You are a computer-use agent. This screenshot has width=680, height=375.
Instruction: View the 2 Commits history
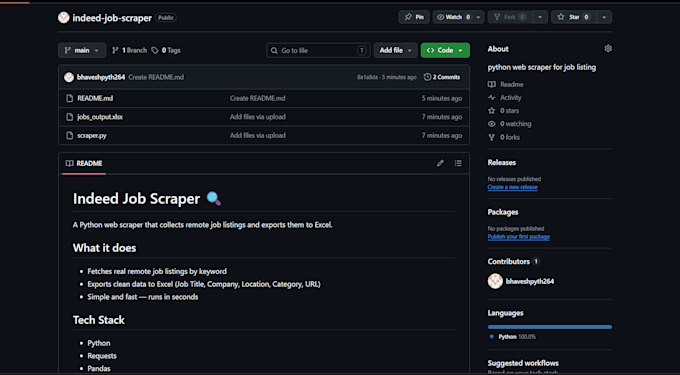(442, 77)
